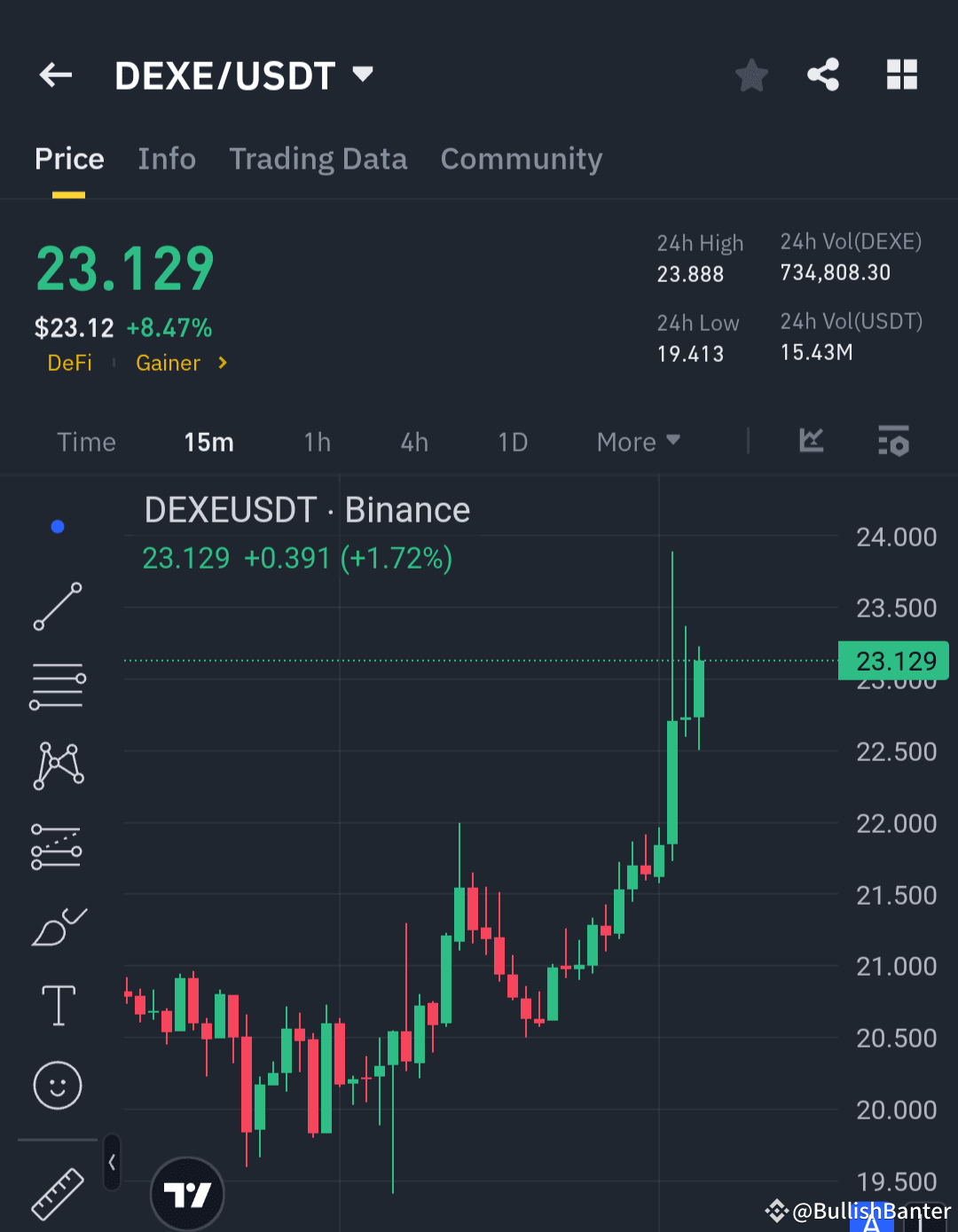Toggle favorite star for DEXE/USDT

tap(751, 75)
